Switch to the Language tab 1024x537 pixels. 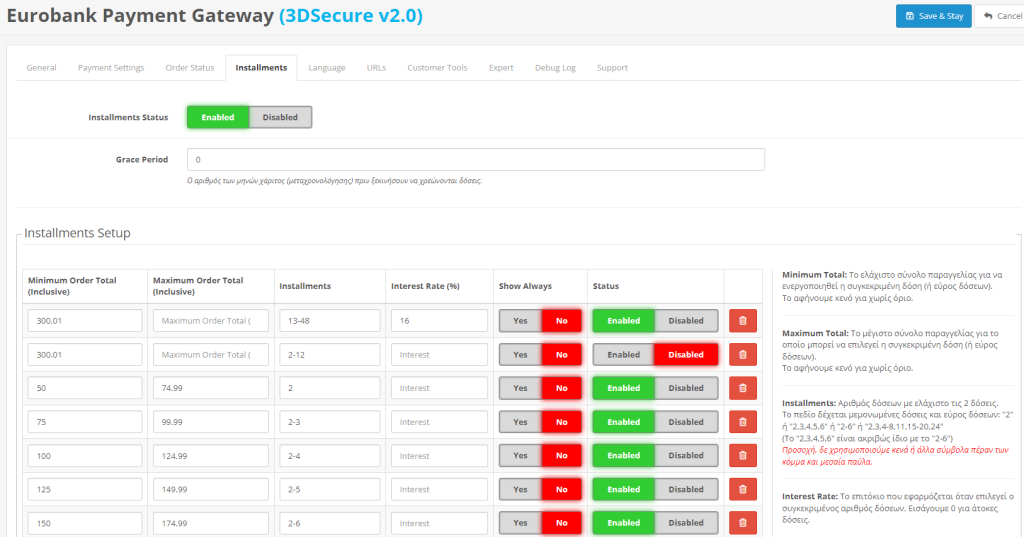[327, 67]
